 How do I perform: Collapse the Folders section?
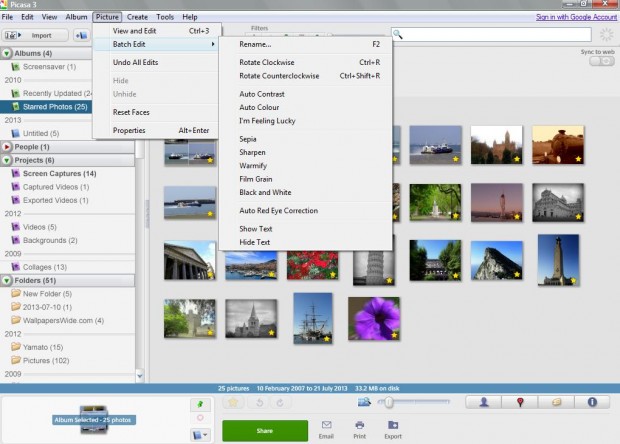[7, 281]
